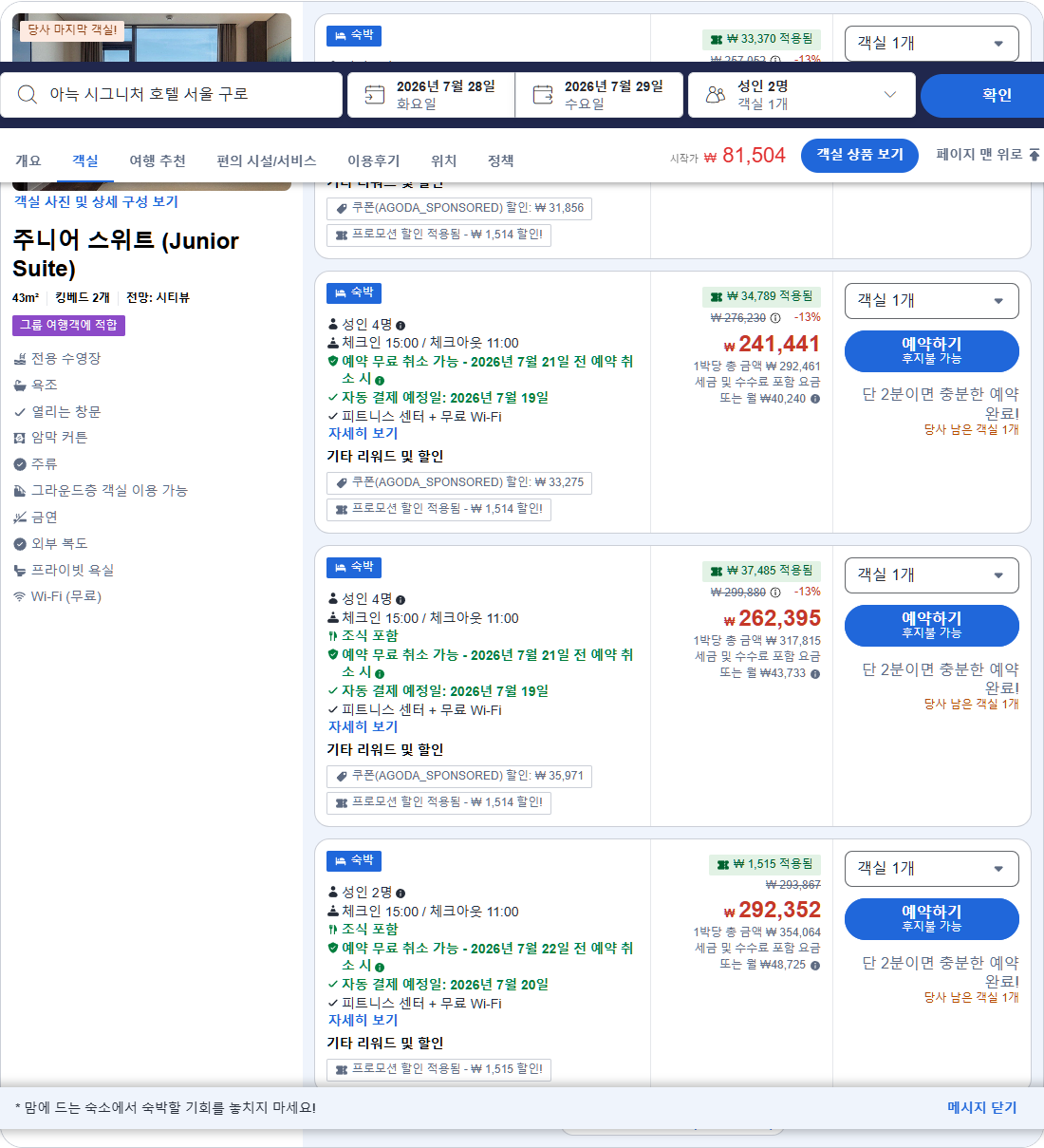Book the 292,352 won room with 예약하기

(932, 918)
